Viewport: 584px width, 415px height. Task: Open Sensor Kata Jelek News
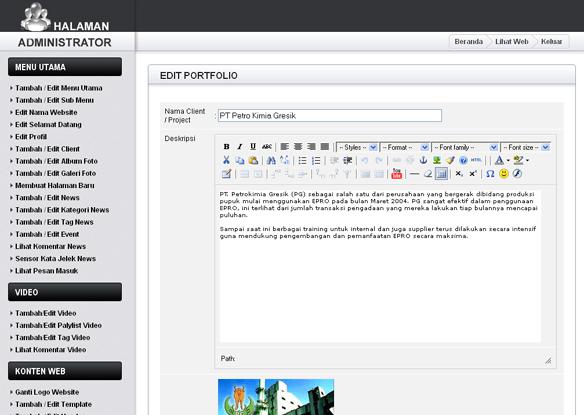pos(55,259)
